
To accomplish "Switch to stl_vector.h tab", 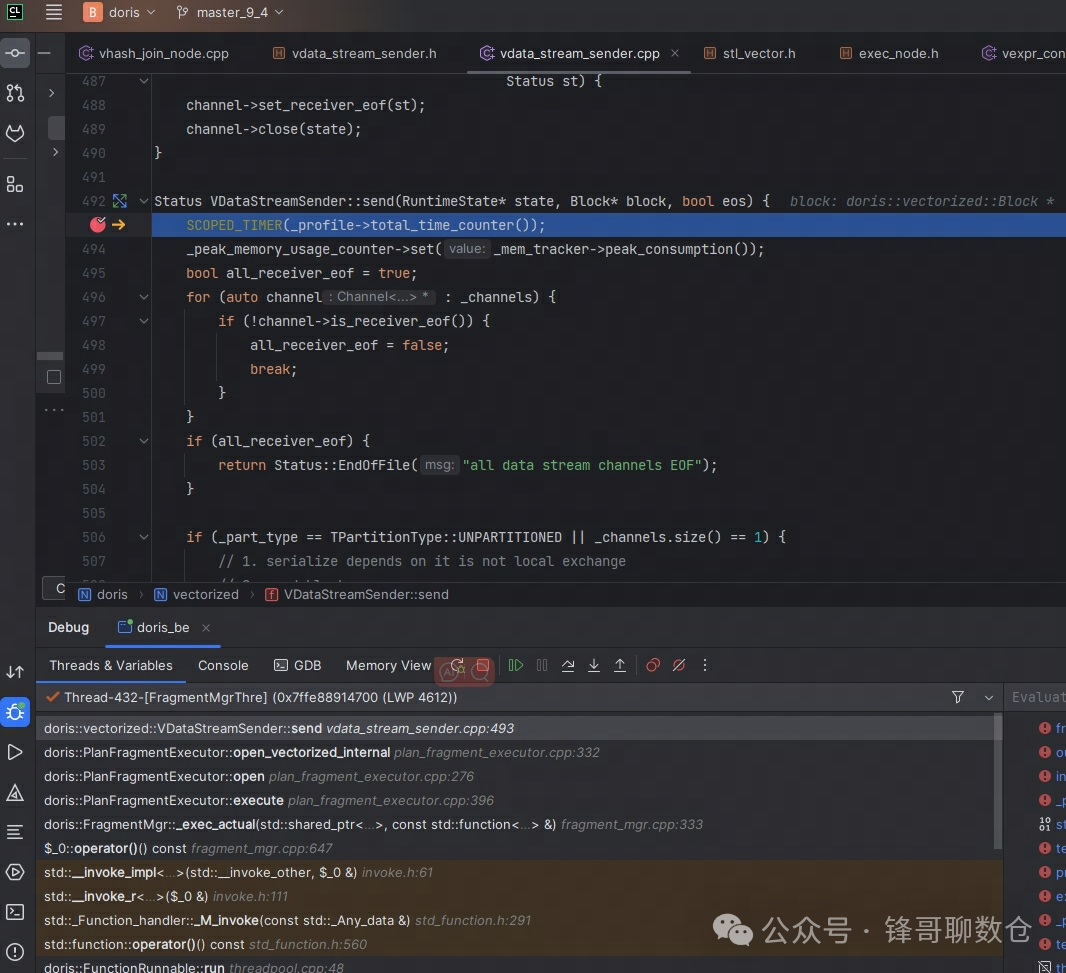I will [749, 53].
